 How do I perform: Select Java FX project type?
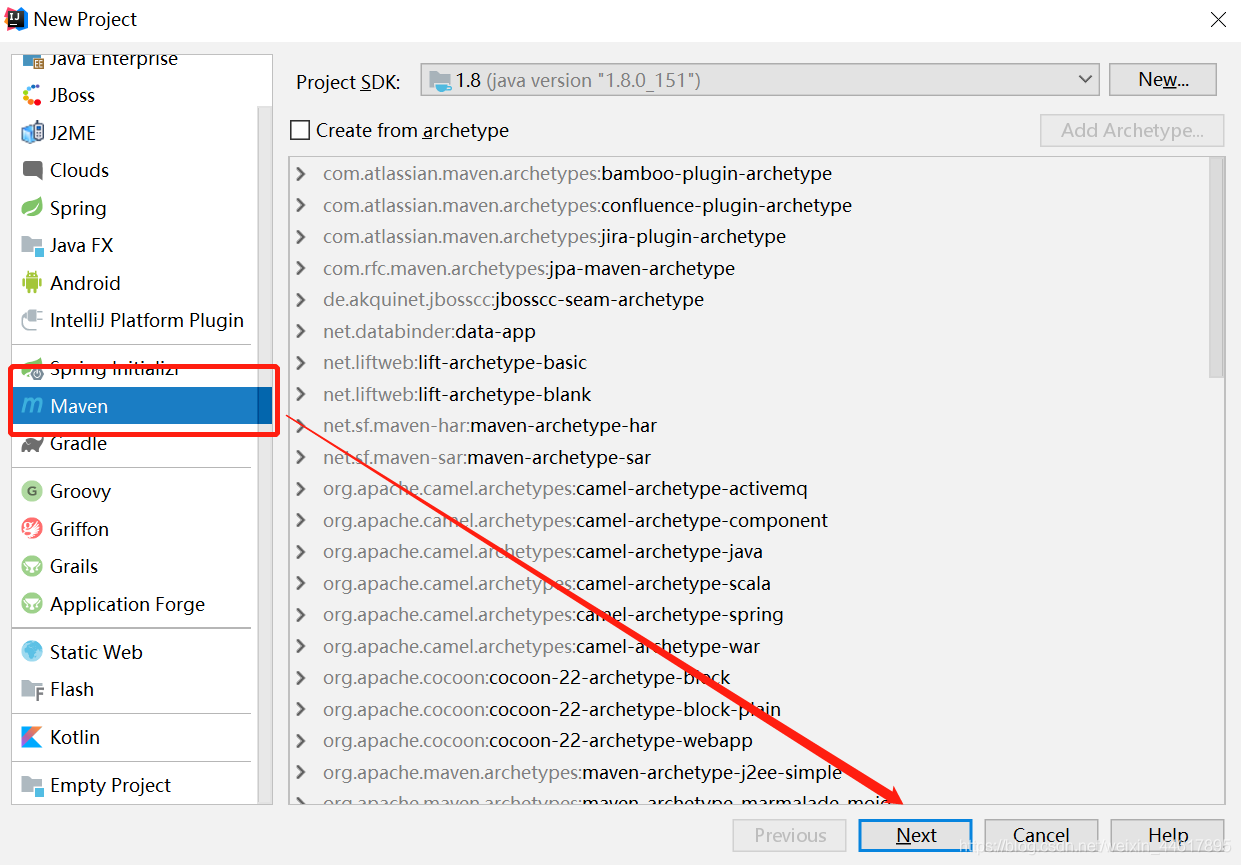point(134,246)
